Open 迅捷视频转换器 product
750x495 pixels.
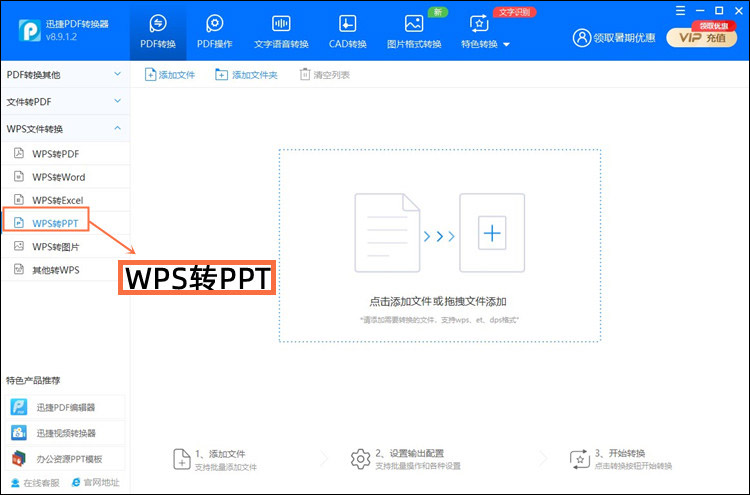(x=66, y=433)
